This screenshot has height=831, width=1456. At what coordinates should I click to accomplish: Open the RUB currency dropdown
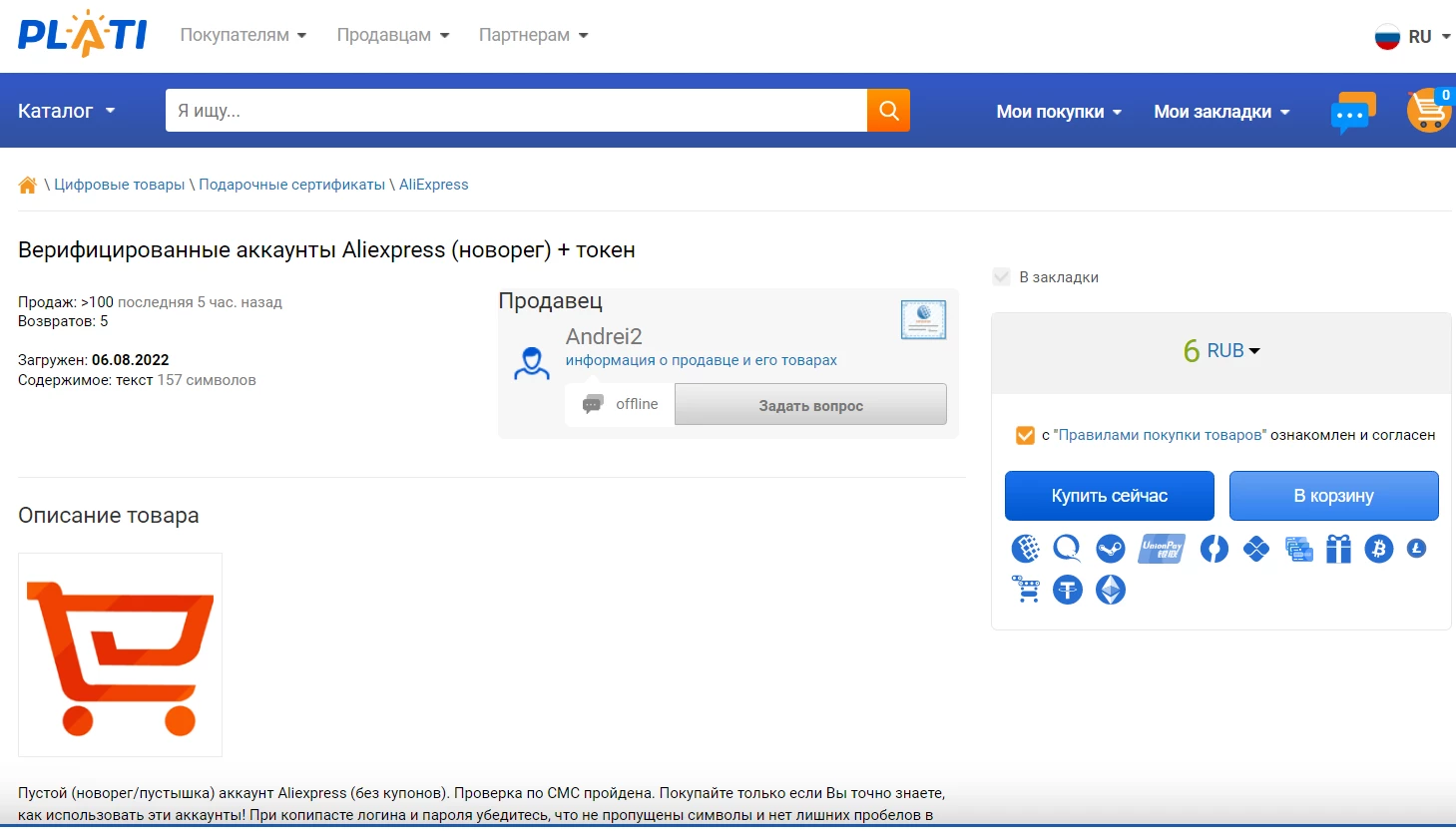(1233, 350)
